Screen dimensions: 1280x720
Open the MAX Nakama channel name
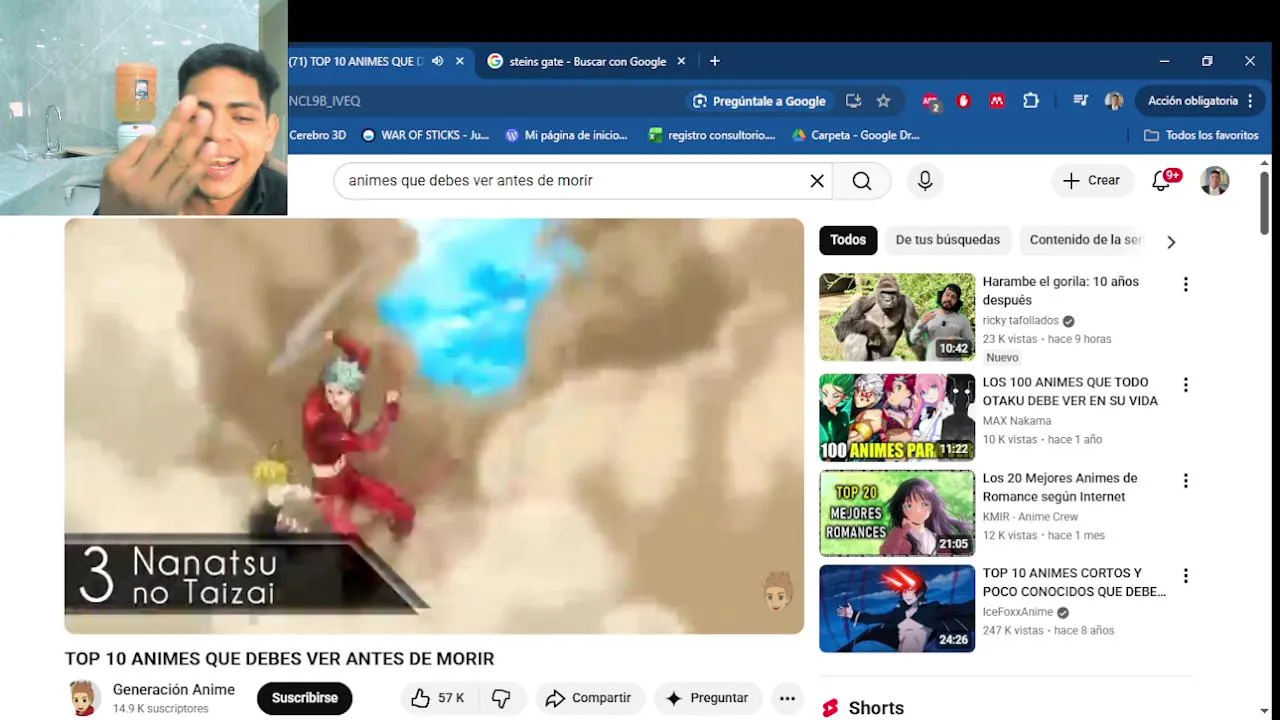1016,421
